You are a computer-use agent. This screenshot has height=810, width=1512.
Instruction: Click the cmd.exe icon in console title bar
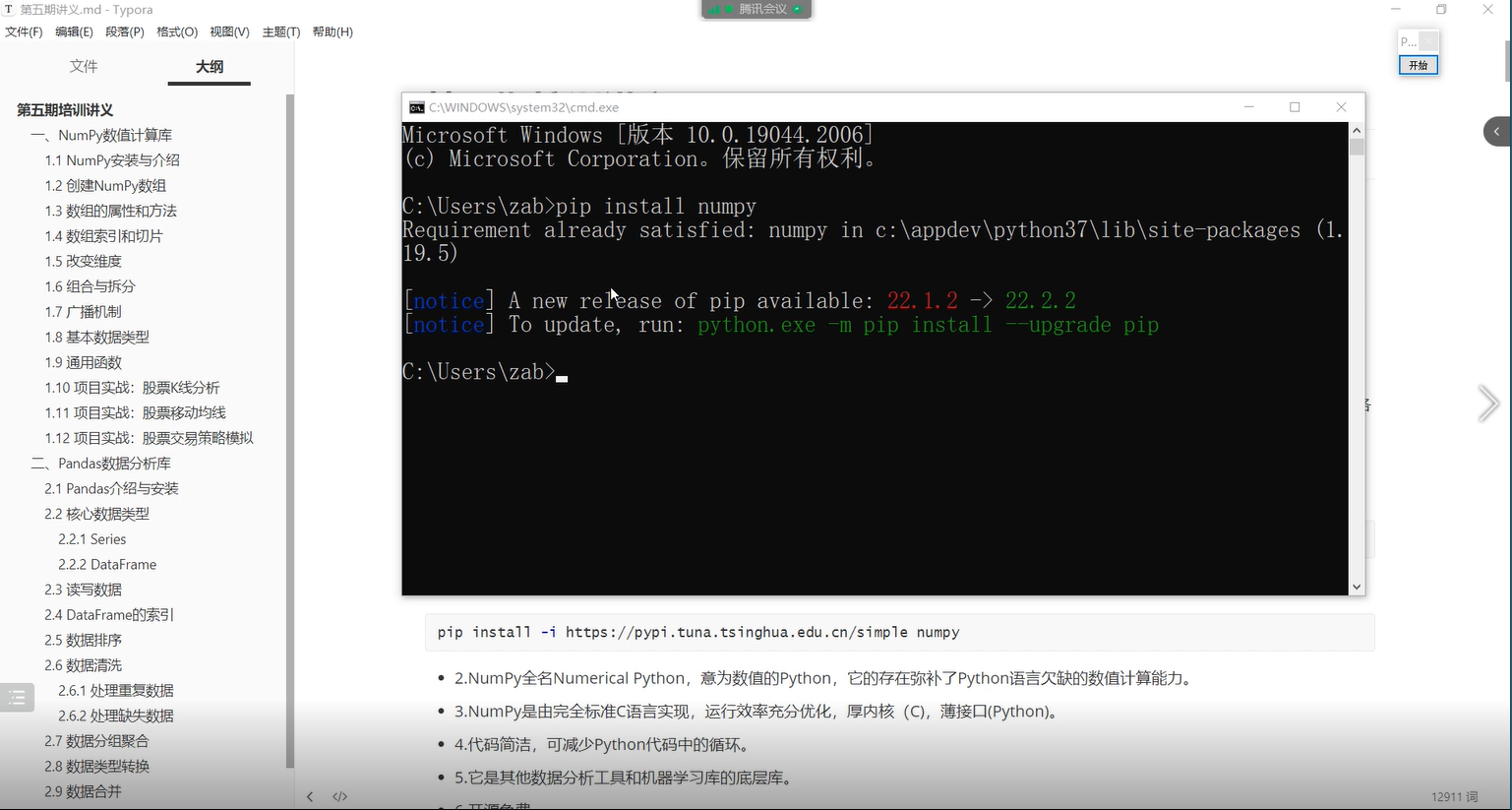(x=415, y=107)
